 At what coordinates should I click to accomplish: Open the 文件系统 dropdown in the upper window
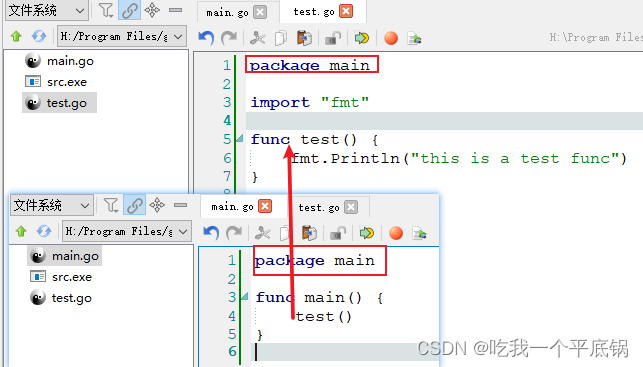coord(46,10)
